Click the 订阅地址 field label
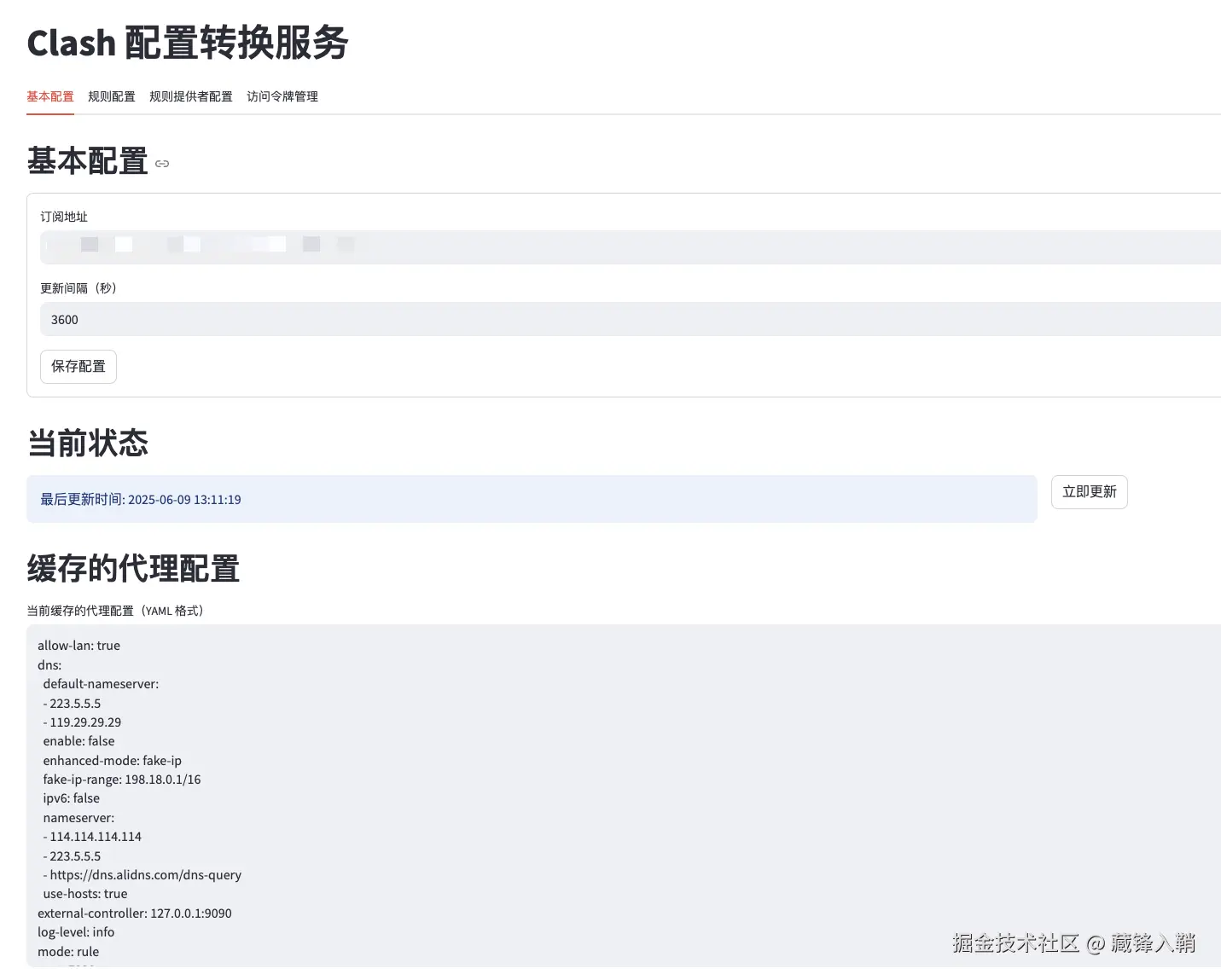This screenshot has width=1221, height=980. 64,217
